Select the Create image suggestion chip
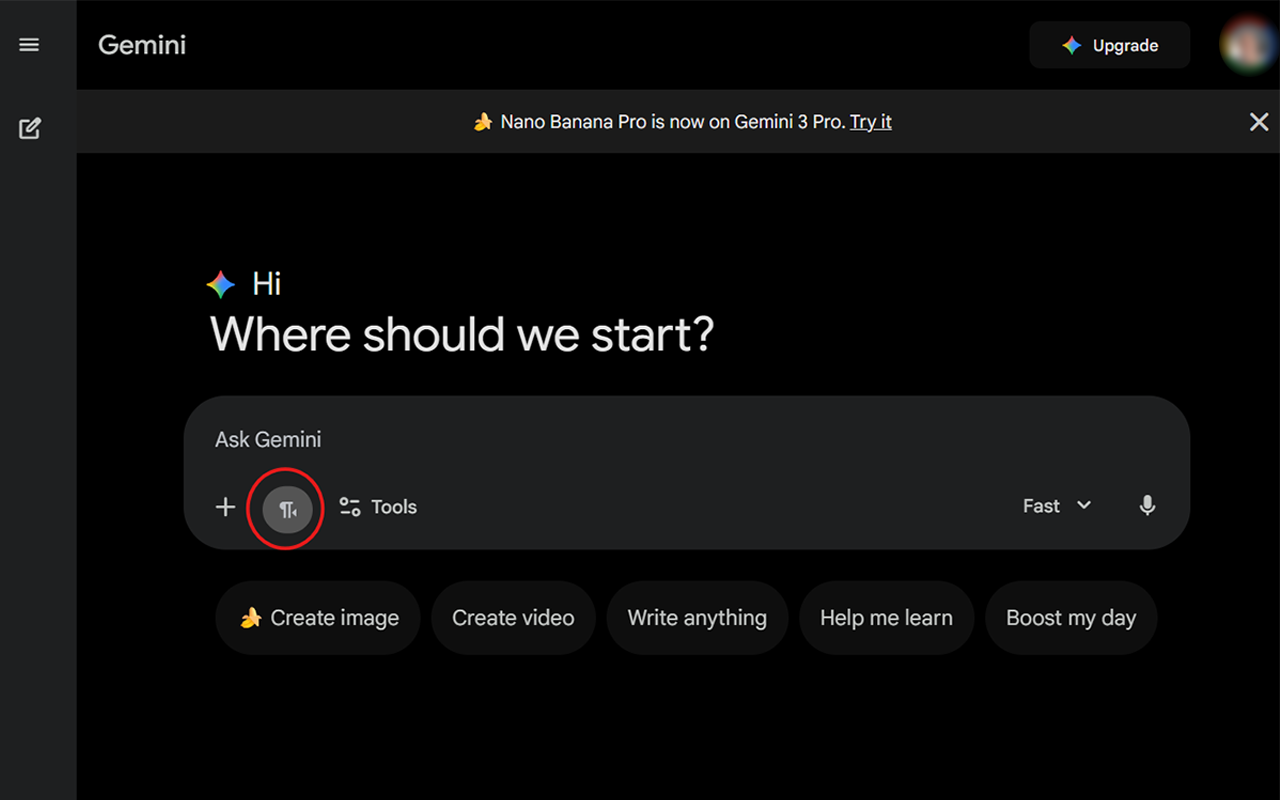 (x=318, y=618)
